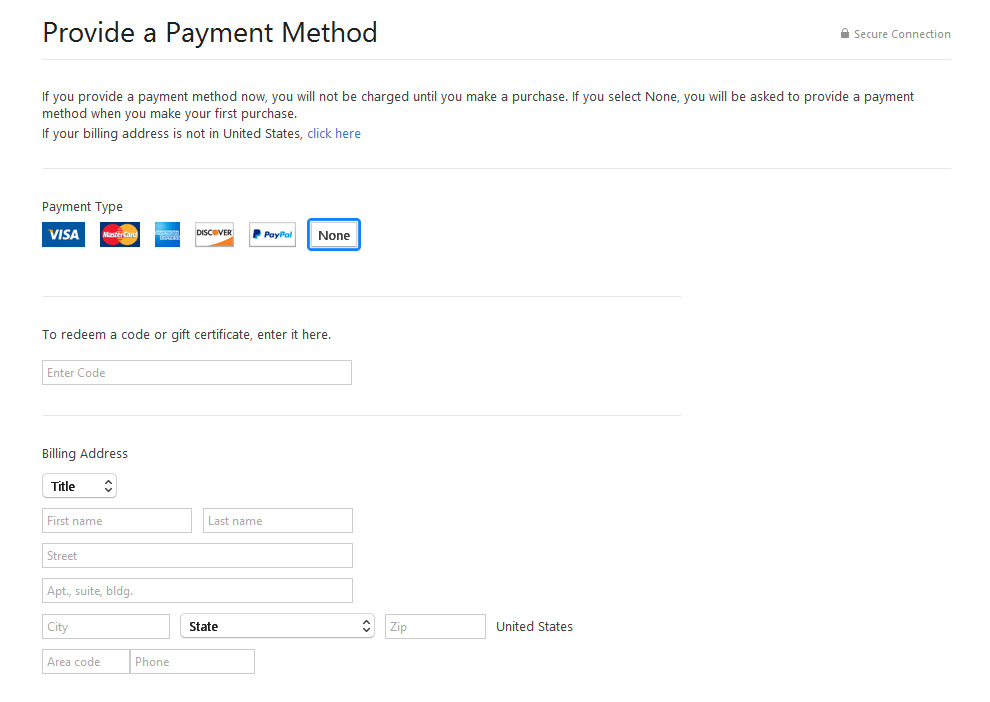Click into the First name field
The height and width of the screenshot is (702, 990).
(x=117, y=521)
